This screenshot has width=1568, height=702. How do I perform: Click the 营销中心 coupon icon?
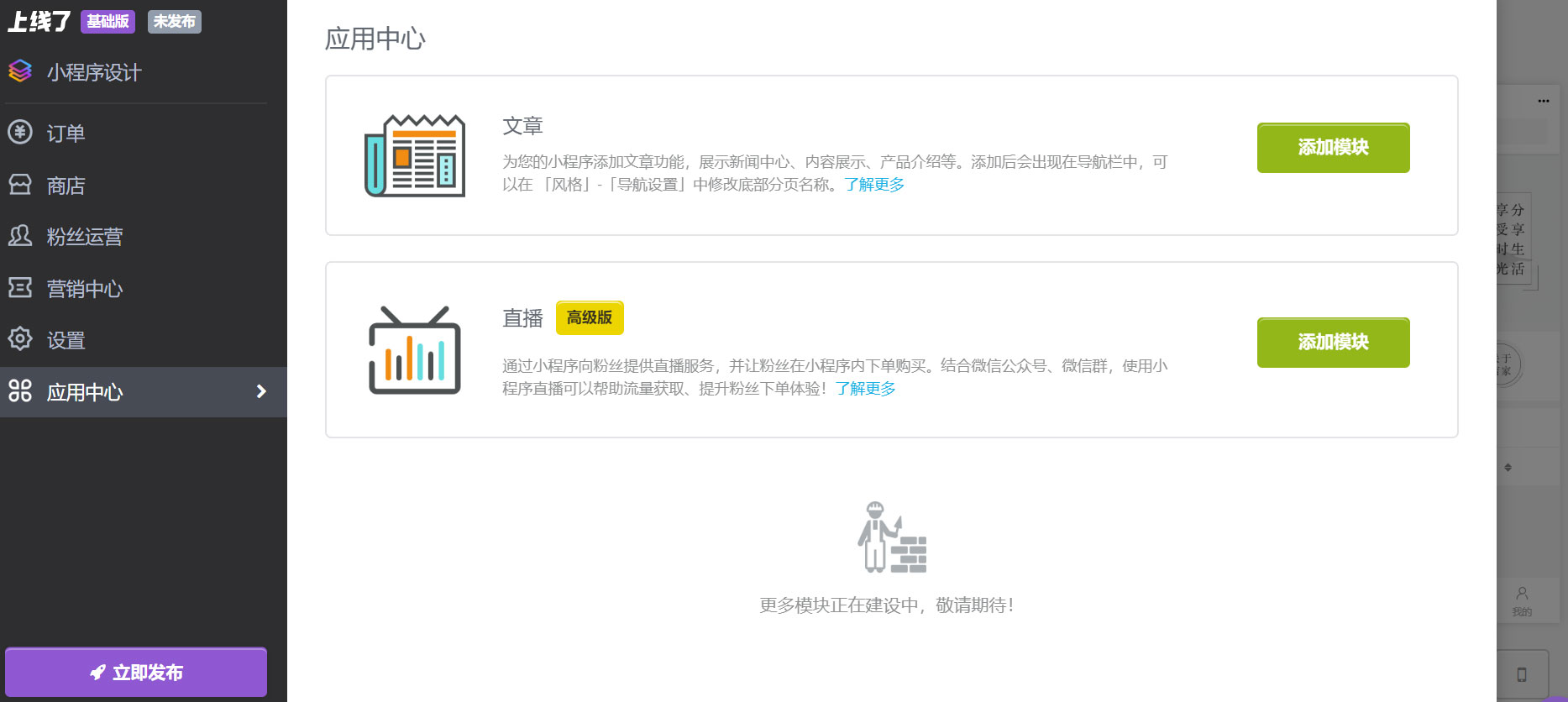click(20, 287)
